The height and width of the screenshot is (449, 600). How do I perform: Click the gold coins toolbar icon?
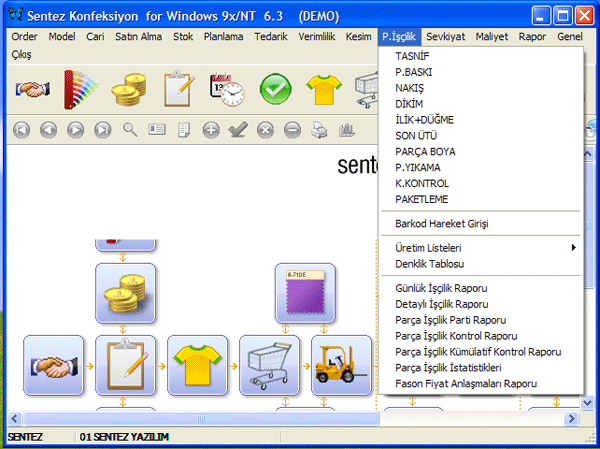tap(129, 90)
